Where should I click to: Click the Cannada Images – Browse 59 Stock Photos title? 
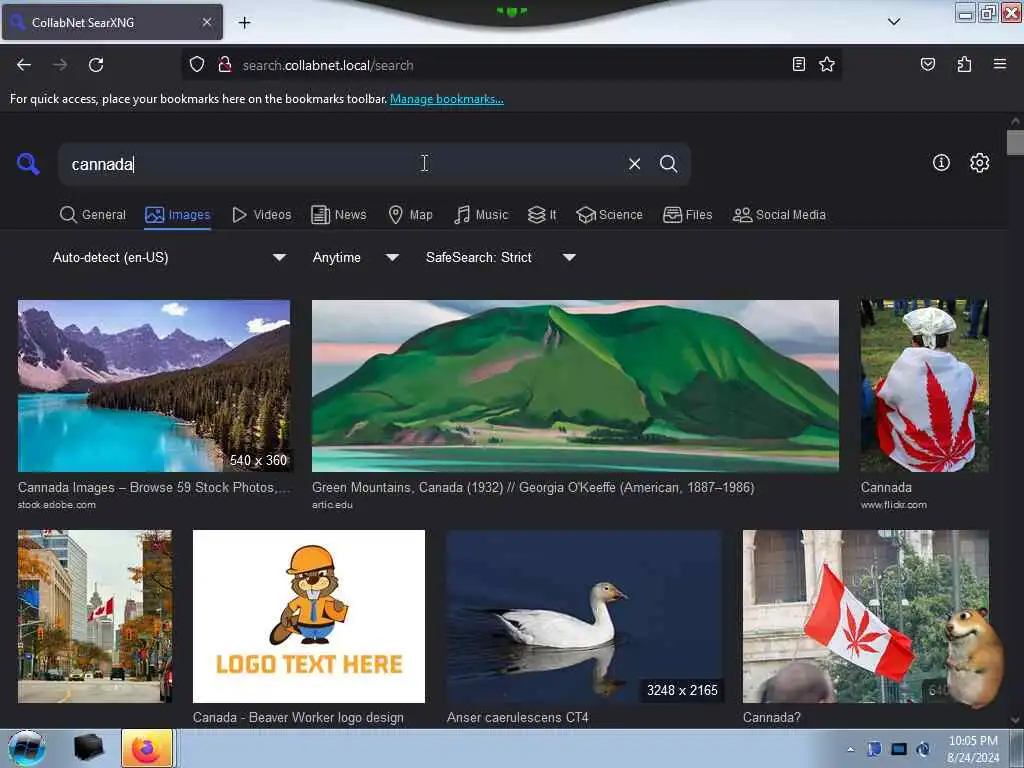pos(154,487)
